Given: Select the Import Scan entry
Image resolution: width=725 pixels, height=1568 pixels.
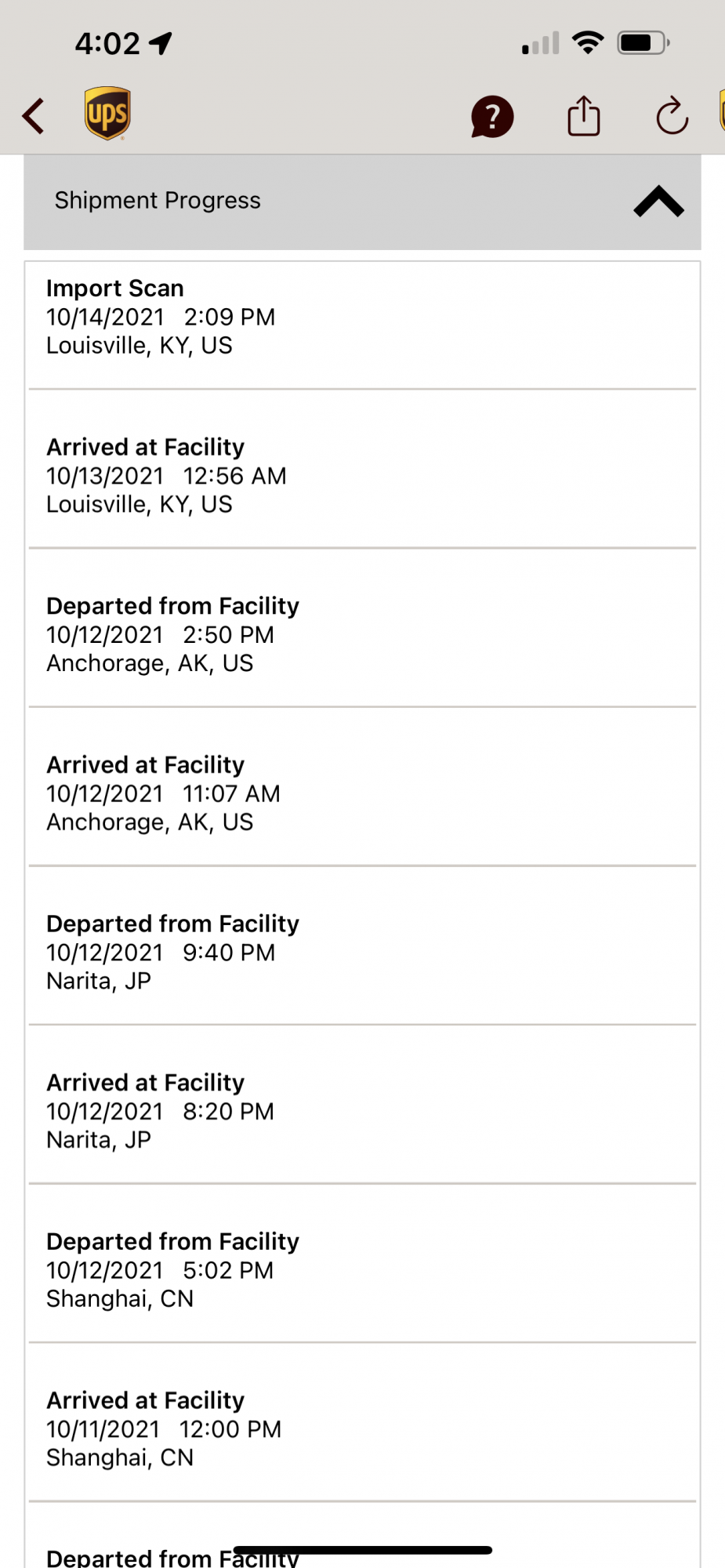Looking at the screenshot, I should [361, 318].
